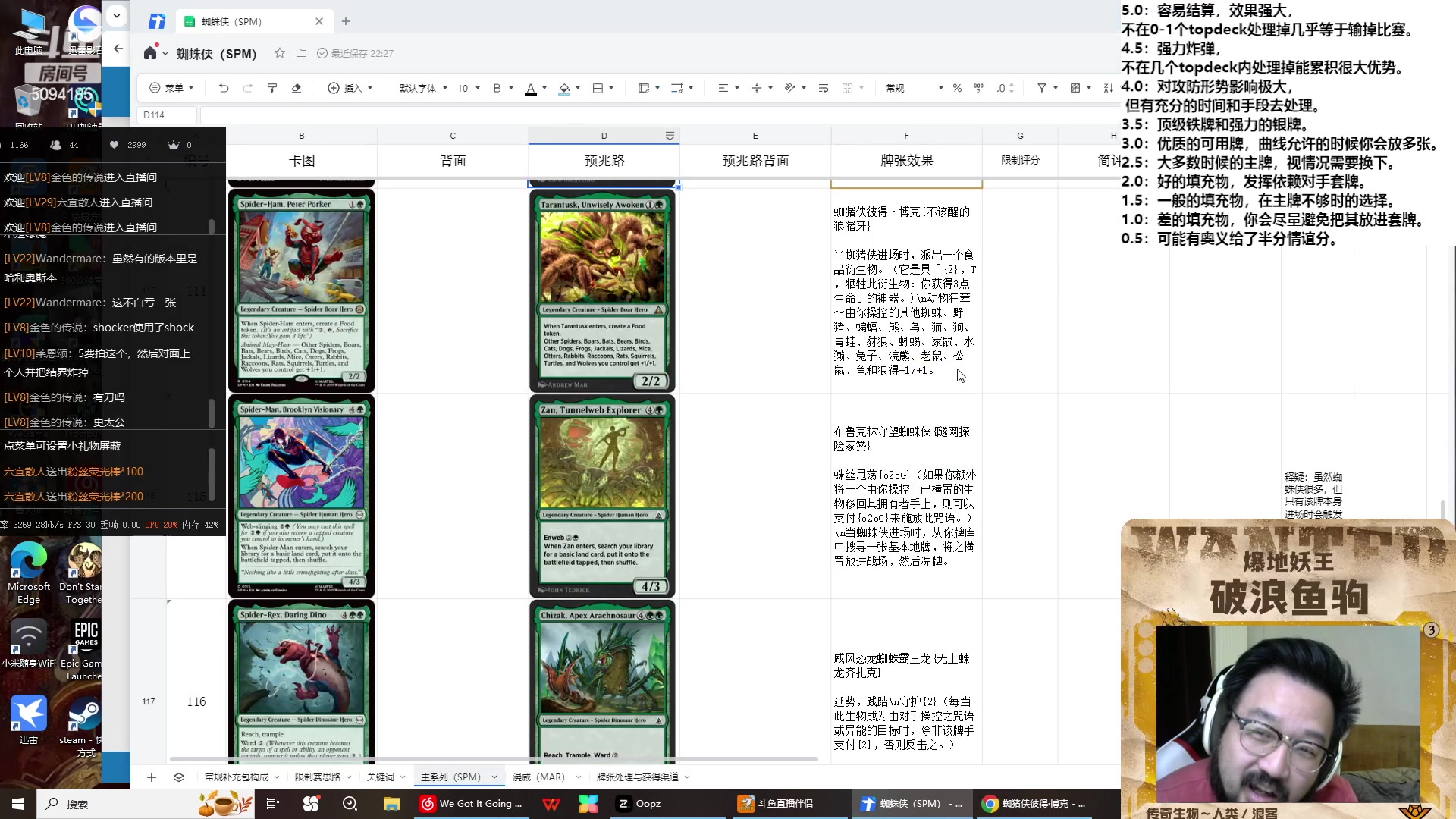Switch to 关键词 sheet tab
Image resolution: width=1456 pixels, height=819 pixels.
click(381, 777)
